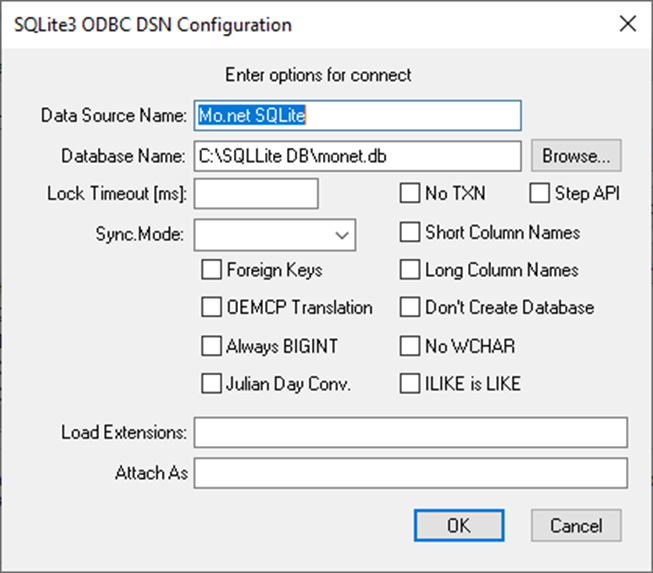Click the Lock Timeout input box

(x=256, y=194)
